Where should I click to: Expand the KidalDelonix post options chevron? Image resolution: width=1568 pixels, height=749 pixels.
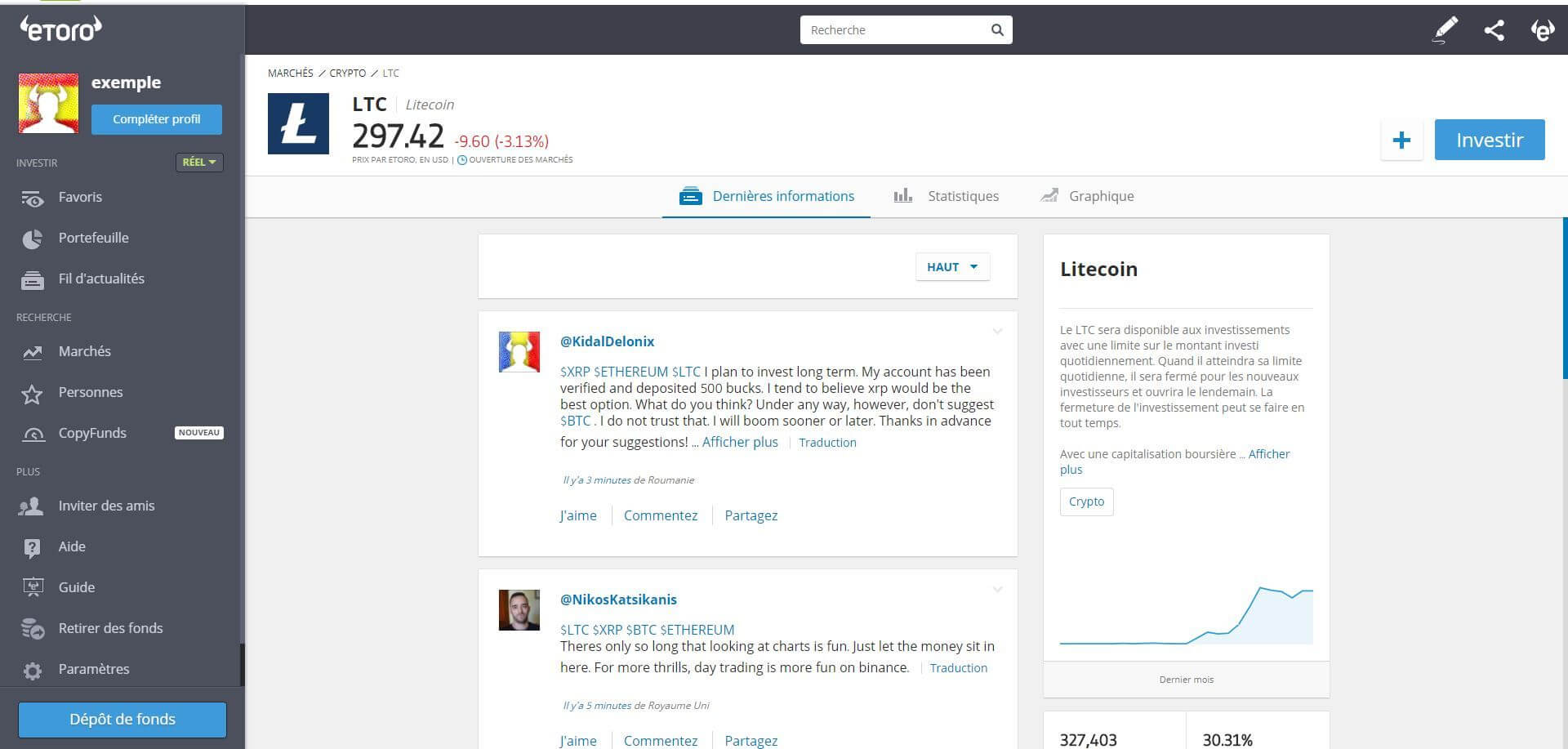(x=997, y=332)
